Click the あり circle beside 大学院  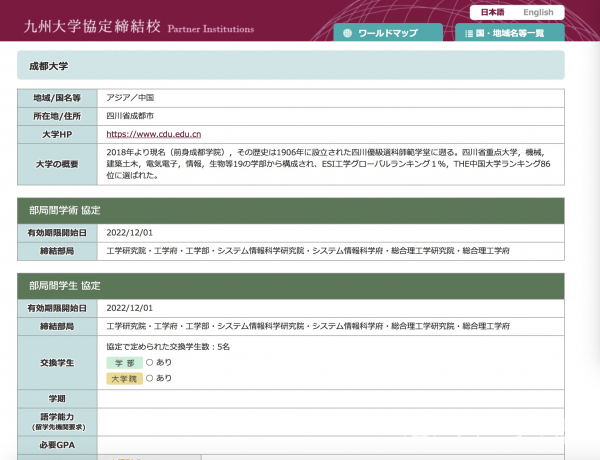(150, 378)
